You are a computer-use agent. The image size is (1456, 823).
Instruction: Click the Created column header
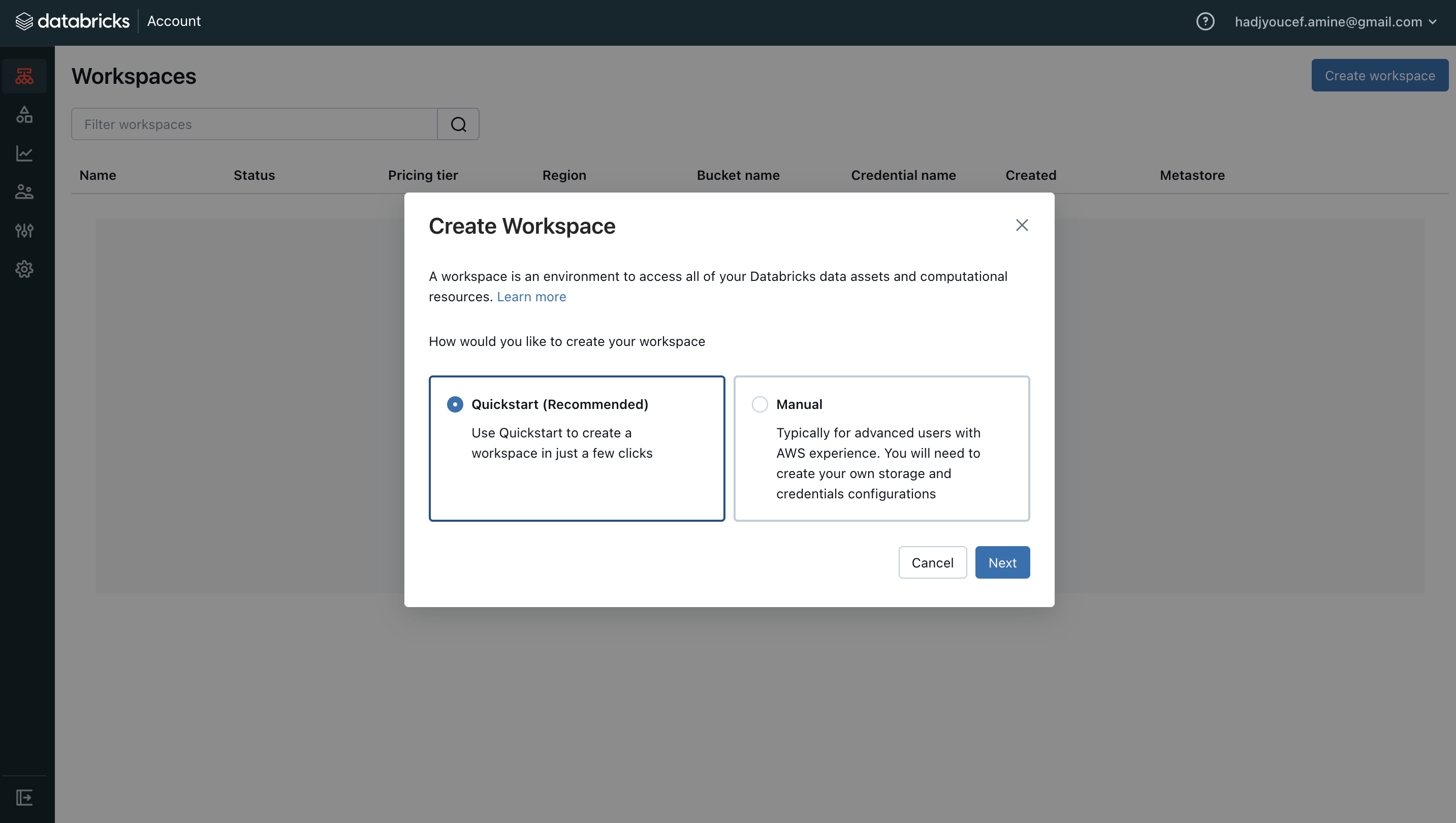[x=1030, y=175]
